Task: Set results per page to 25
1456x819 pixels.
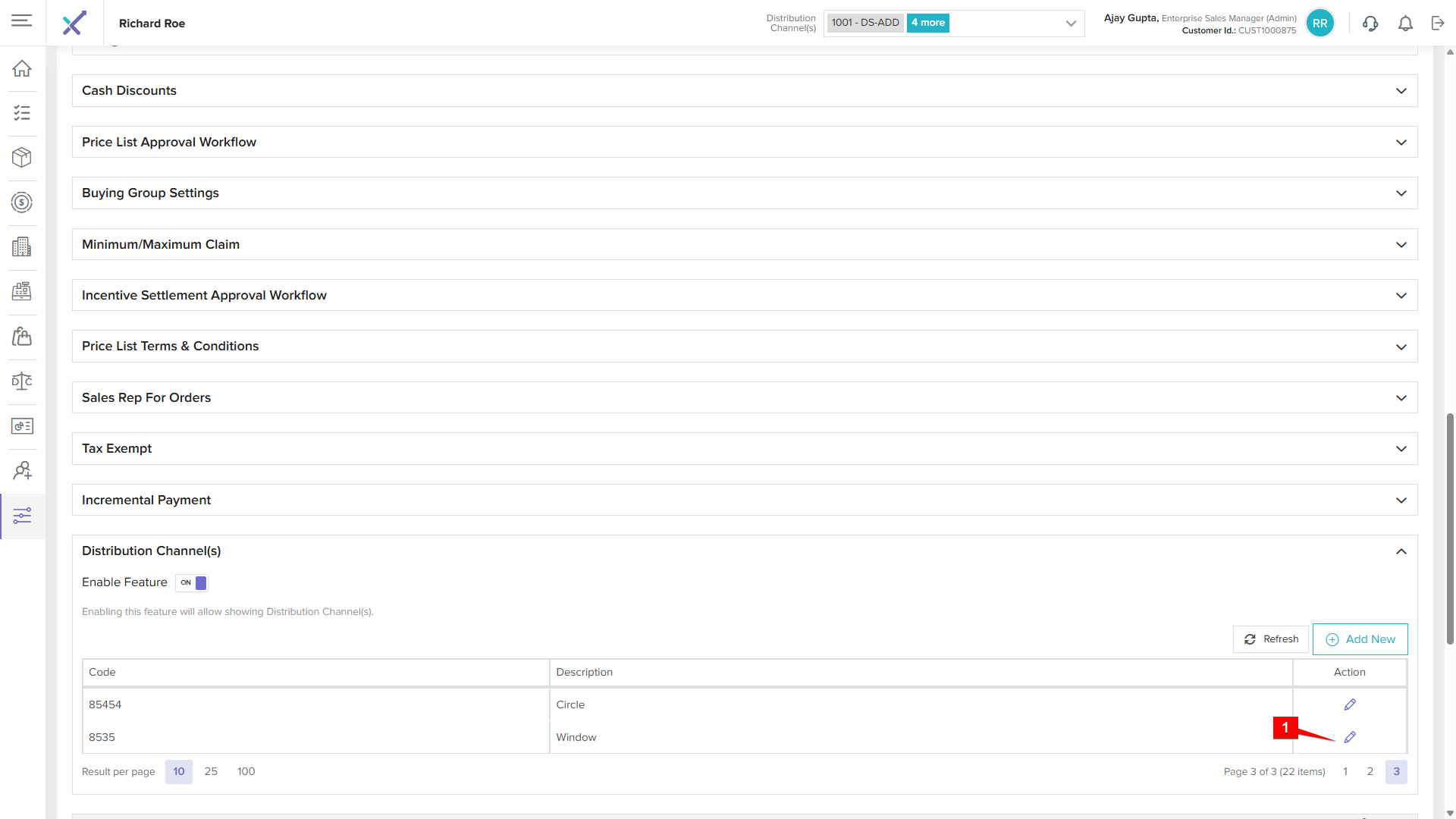Action: click(211, 771)
